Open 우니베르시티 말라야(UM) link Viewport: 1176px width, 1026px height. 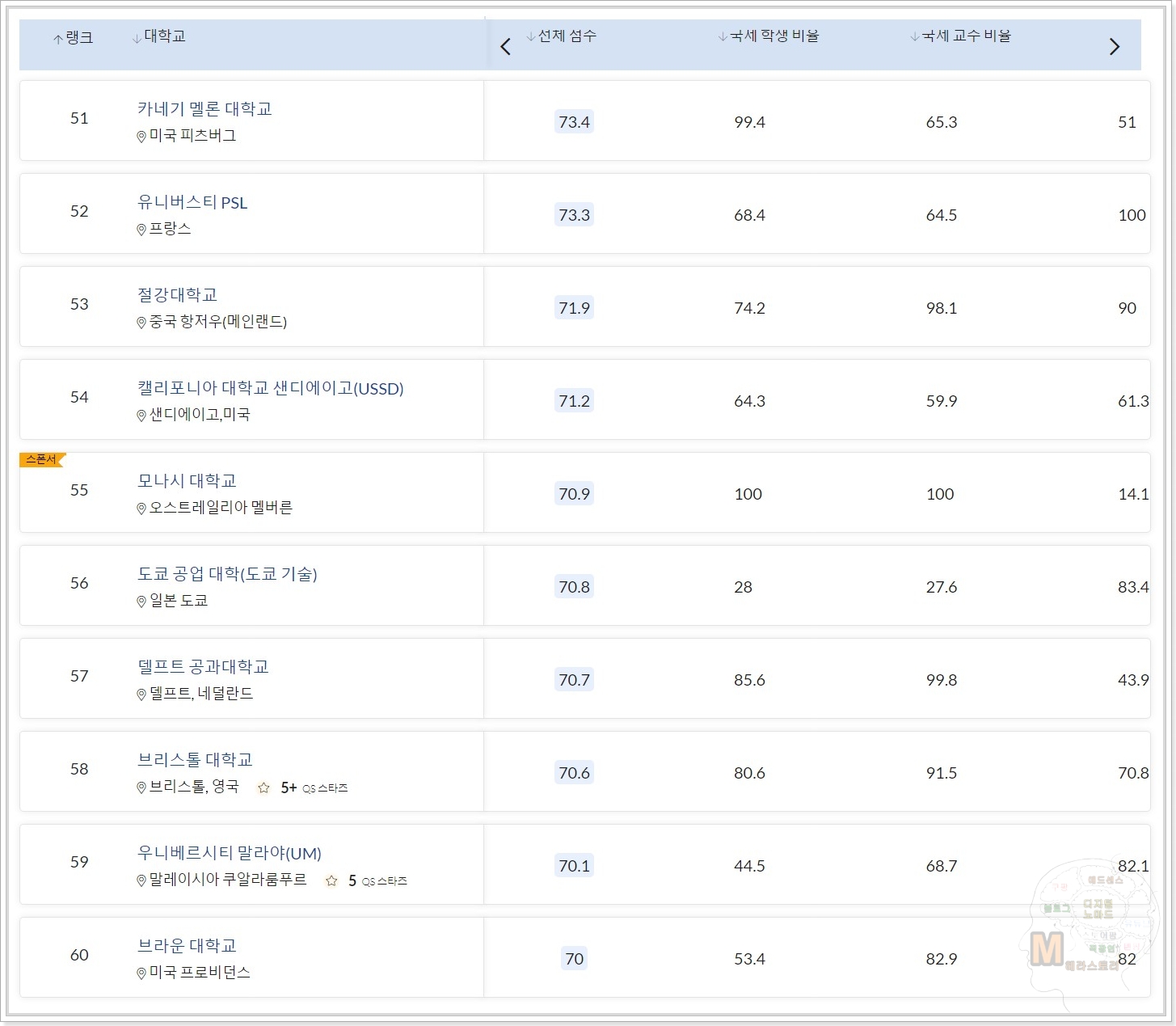coord(230,853)
